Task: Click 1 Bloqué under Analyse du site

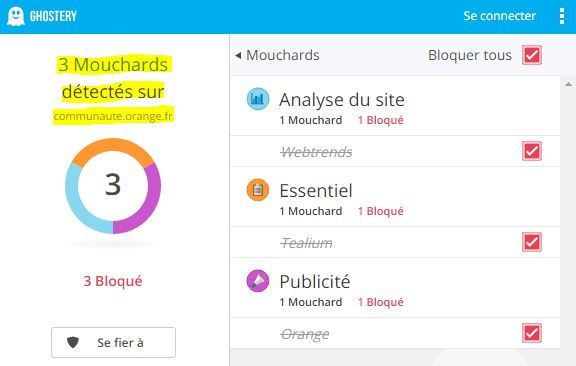Action: [381, 120]
